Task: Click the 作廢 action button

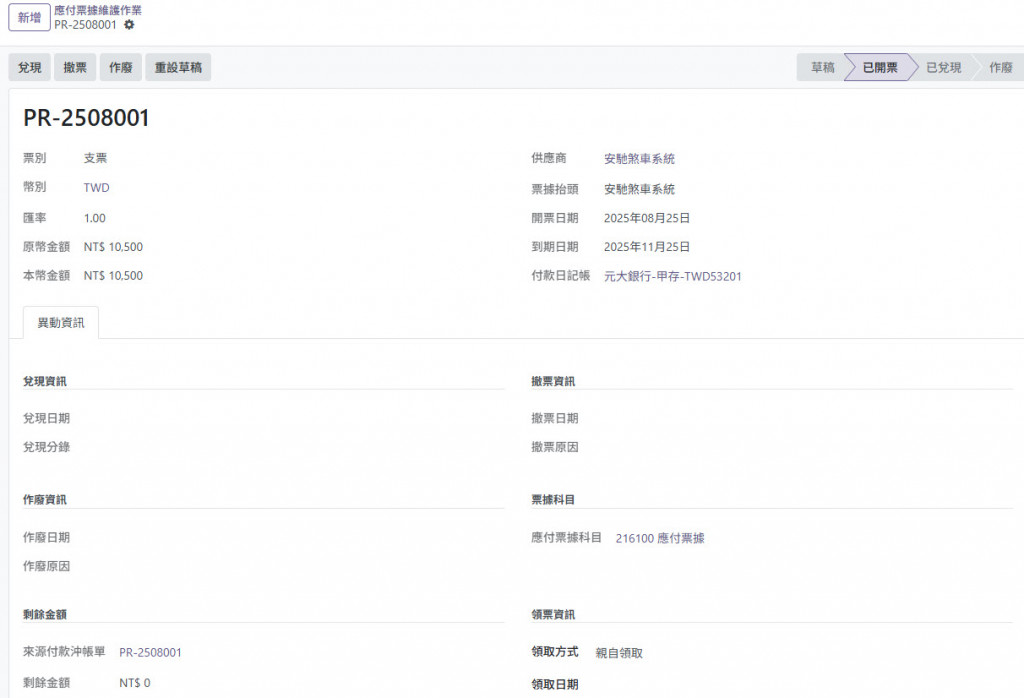Action: (121, 67)
